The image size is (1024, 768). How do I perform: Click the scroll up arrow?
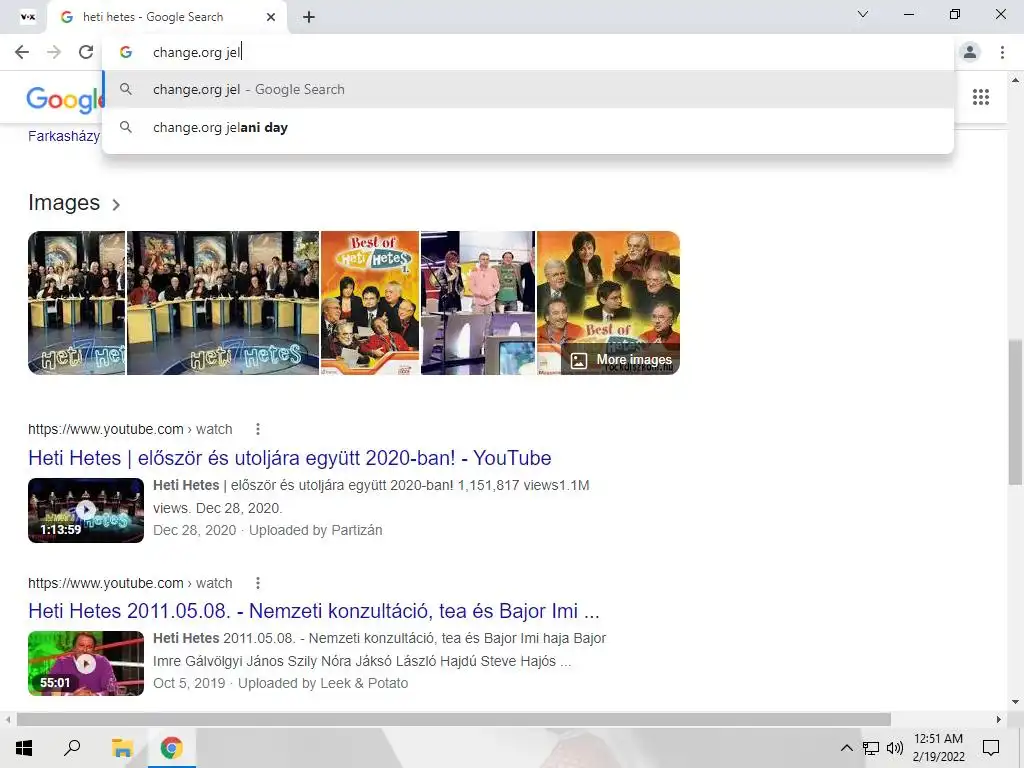tap(1015, 80)
